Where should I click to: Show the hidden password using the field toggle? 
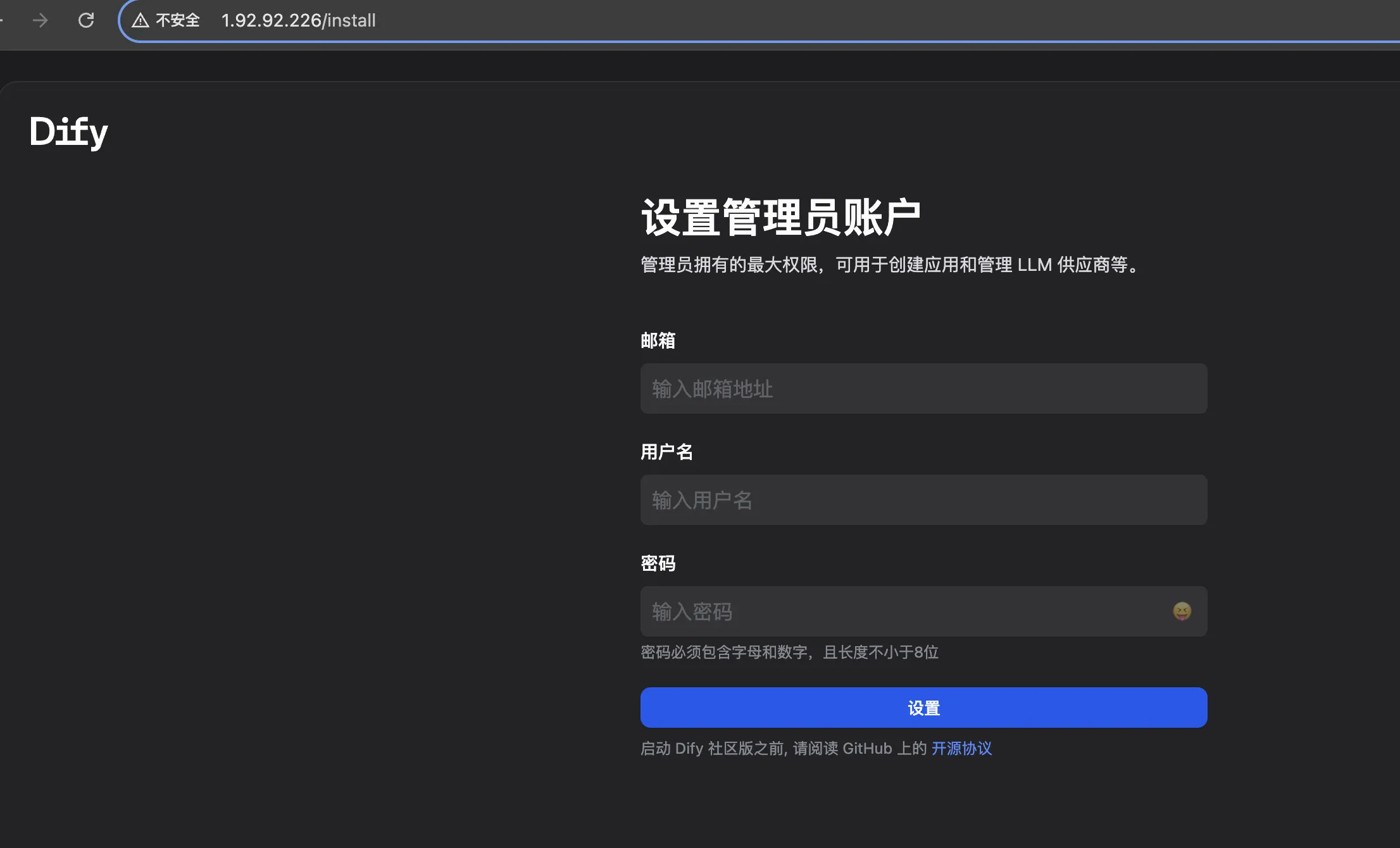[1181, 611]
